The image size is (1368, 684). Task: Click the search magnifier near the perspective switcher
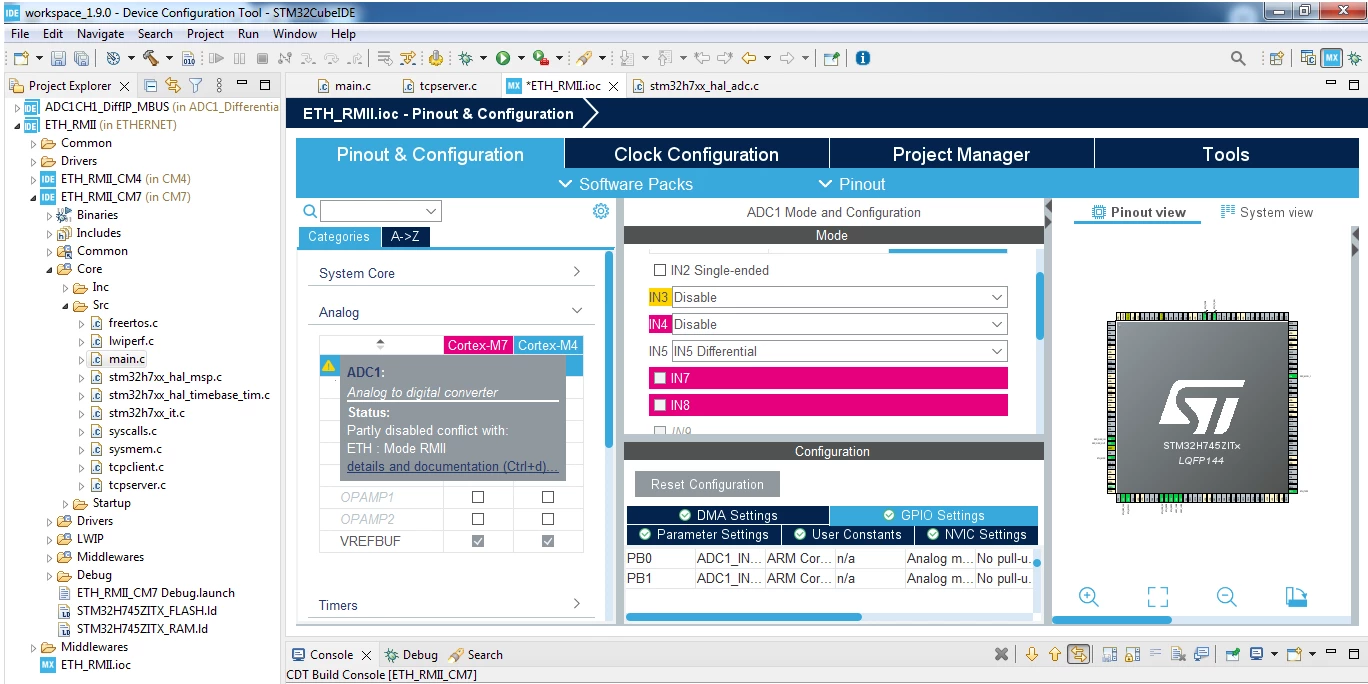1238,58
